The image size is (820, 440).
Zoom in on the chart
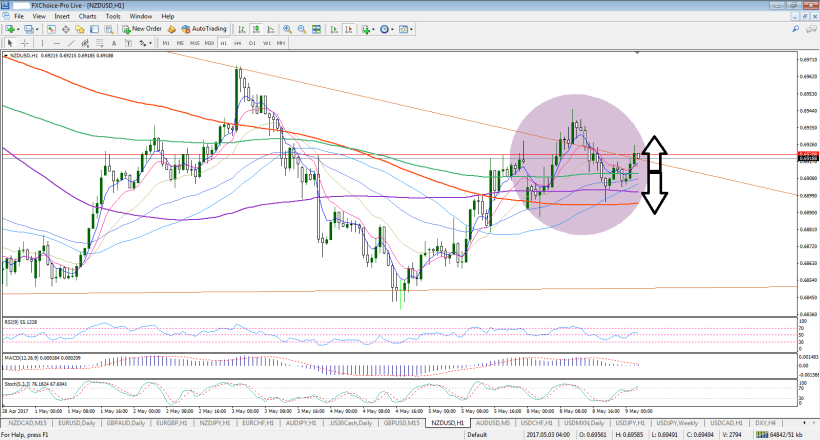(287, 29)
